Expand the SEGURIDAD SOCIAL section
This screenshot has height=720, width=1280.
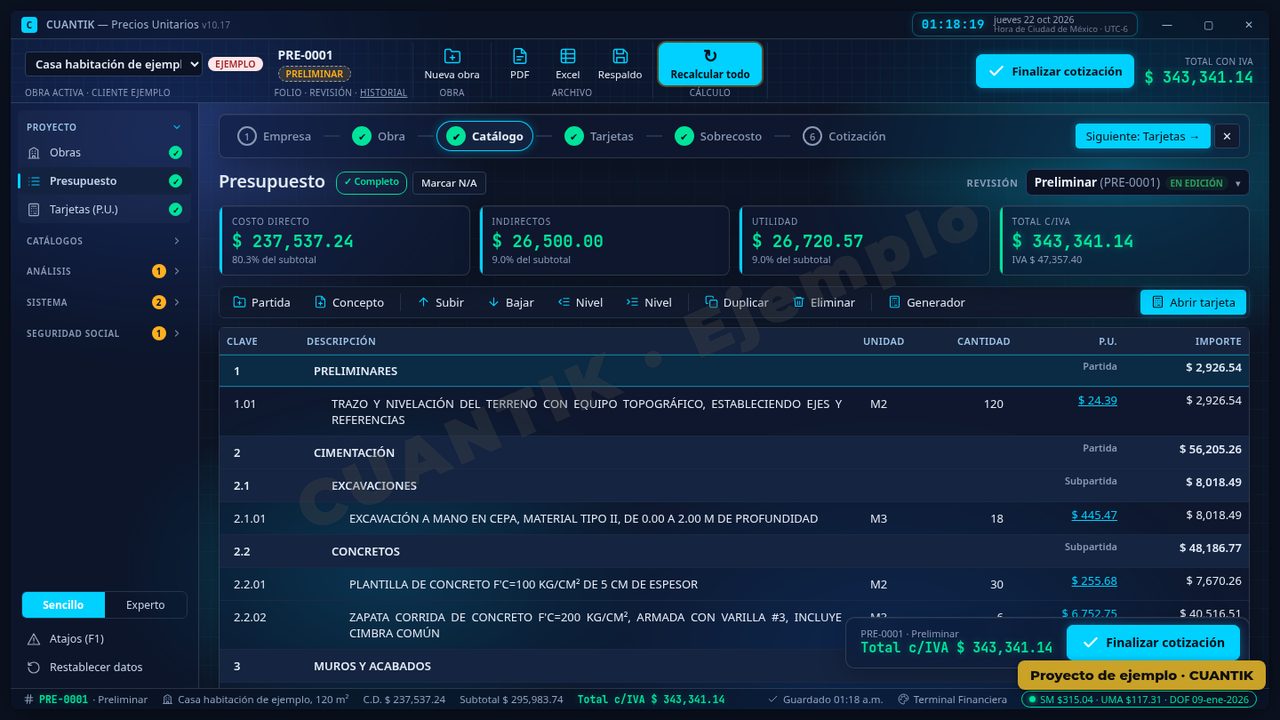104,333
